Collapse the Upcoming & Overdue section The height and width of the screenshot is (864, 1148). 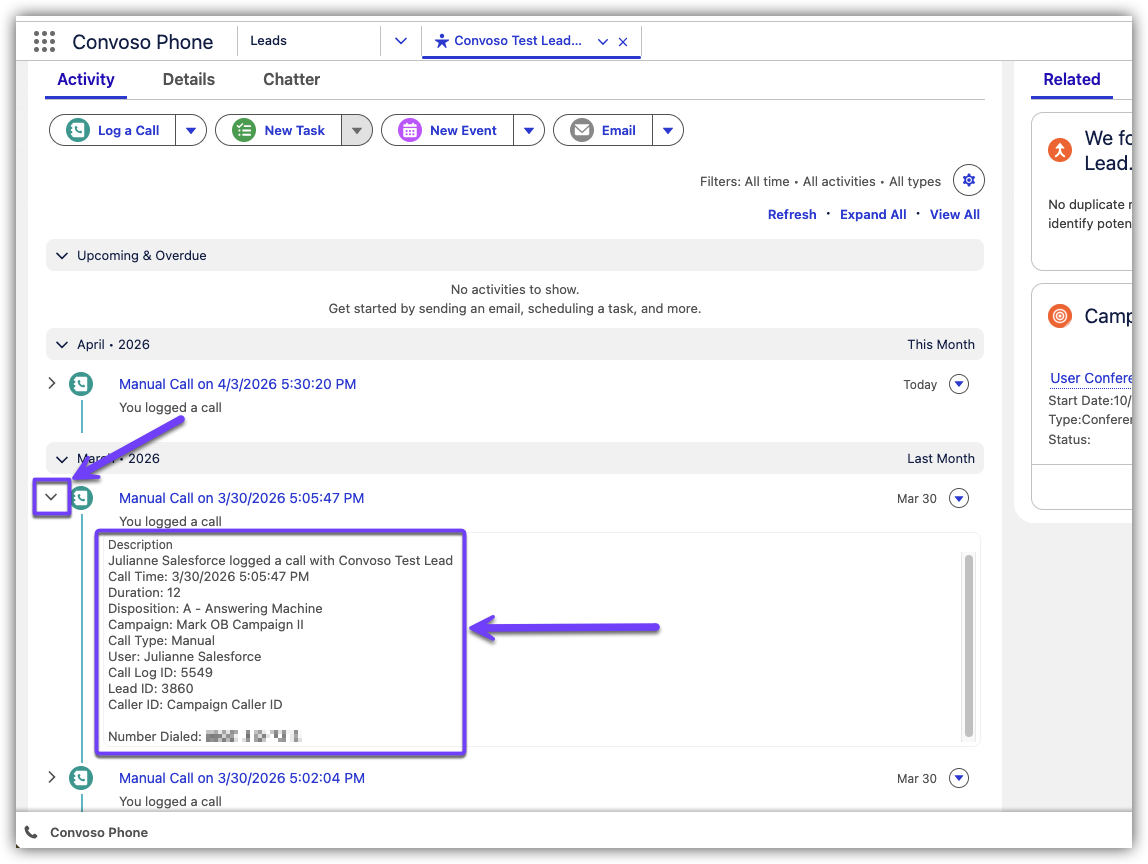63,256
